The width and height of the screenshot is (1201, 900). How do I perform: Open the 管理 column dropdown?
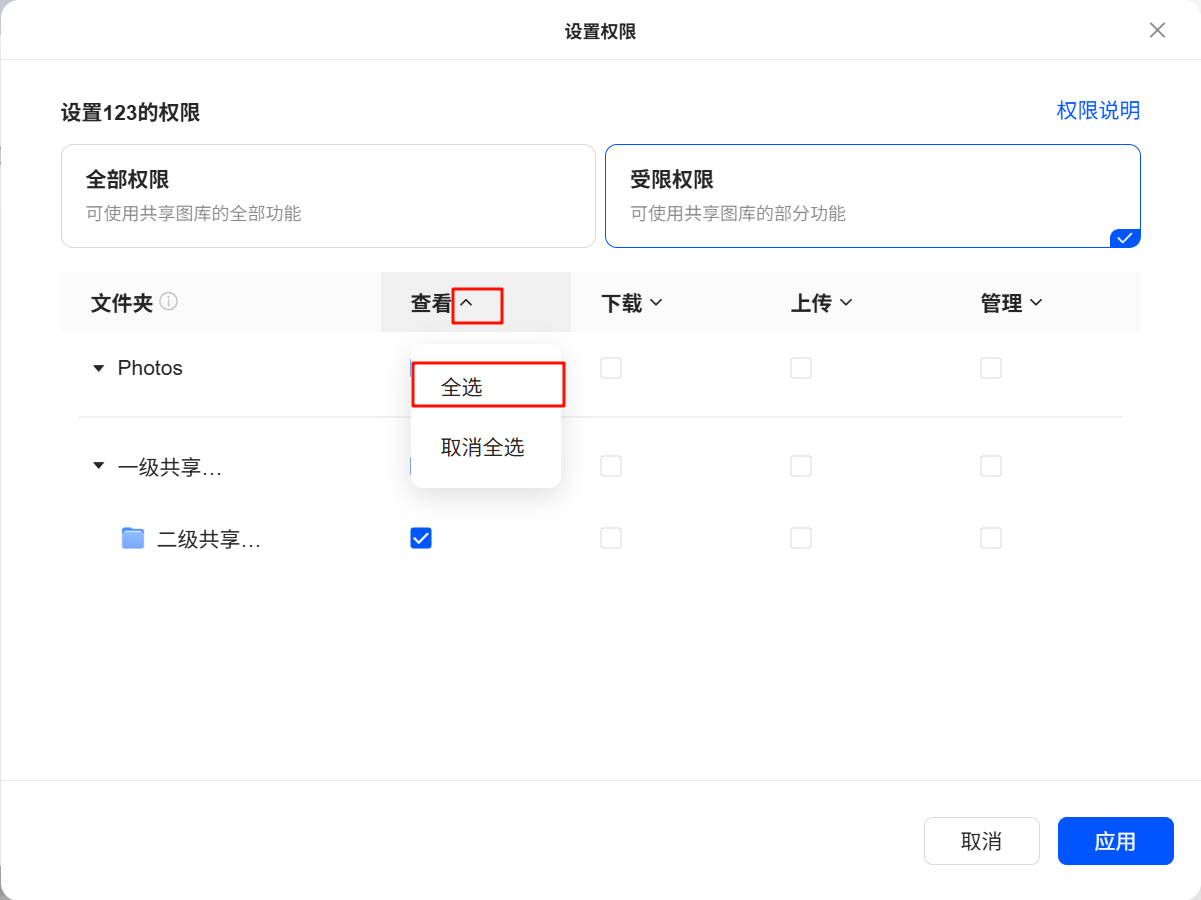[x=1038, y=302]
